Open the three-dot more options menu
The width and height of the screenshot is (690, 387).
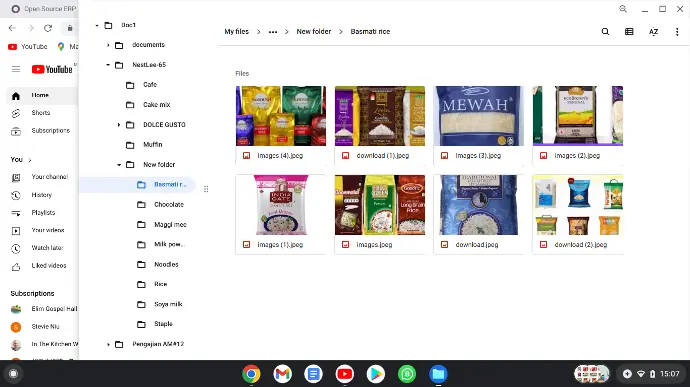coord(677,32)
